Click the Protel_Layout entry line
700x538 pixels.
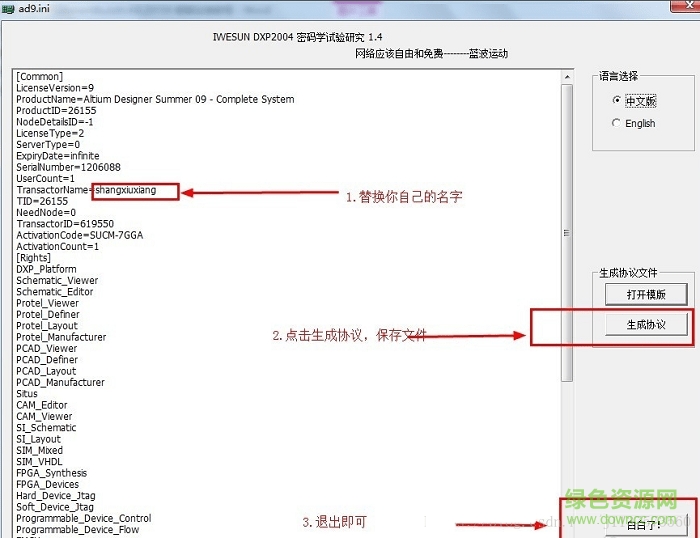pyautogui.click(x=47, y=326)
